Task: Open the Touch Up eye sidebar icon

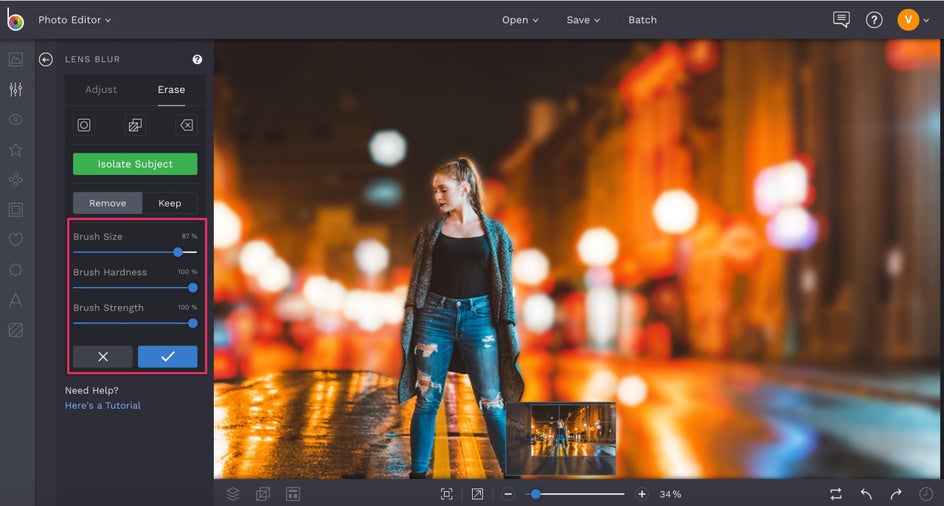Action: (x=16, y=119)
